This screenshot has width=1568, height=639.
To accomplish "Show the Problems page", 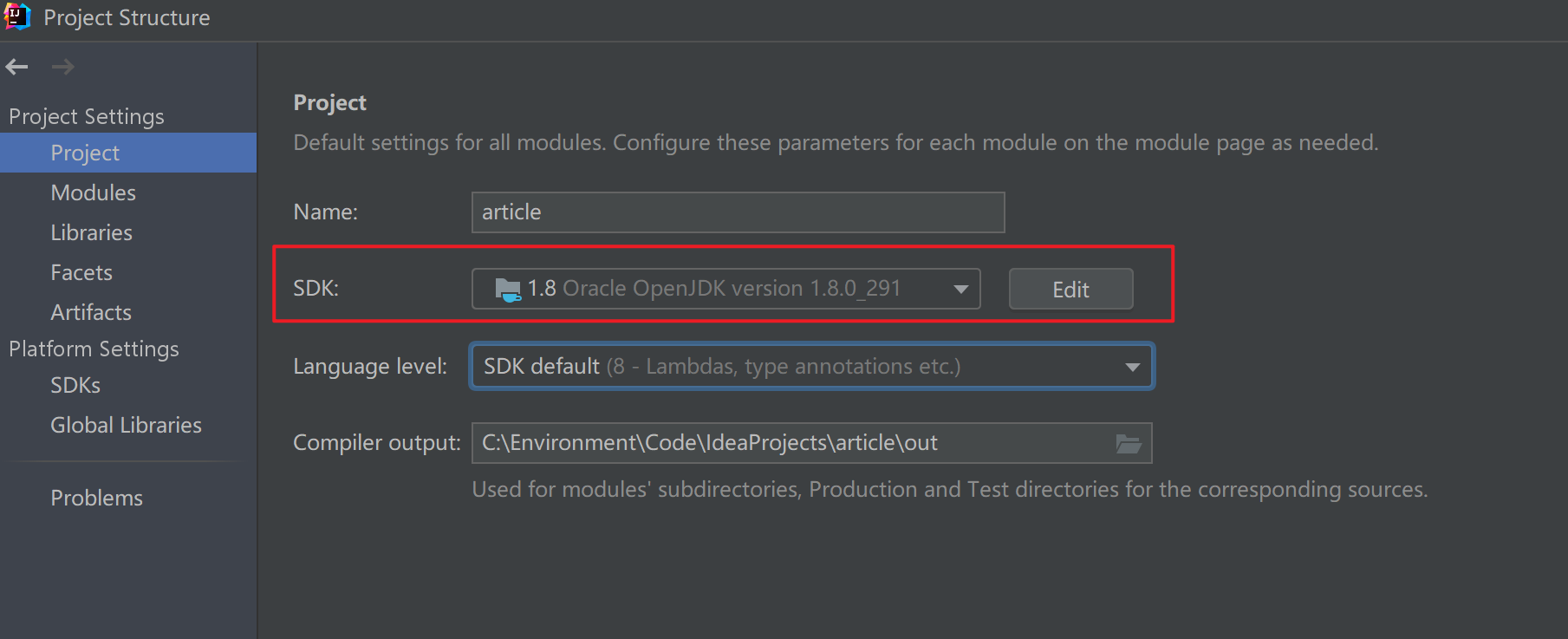I will click(x=97, y=499).
